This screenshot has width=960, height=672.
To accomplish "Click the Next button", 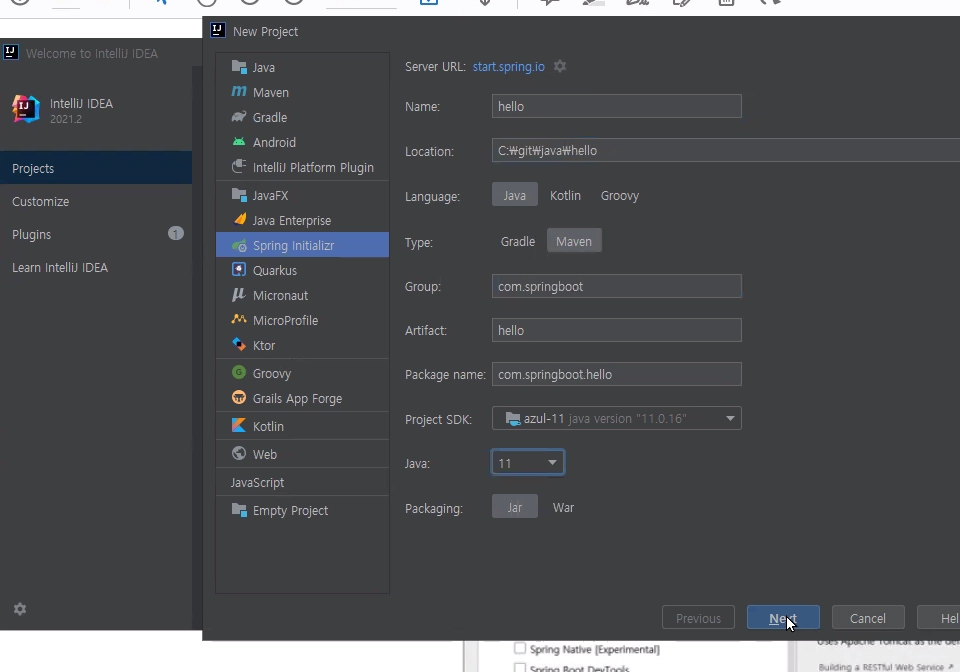I will [783, 618].
